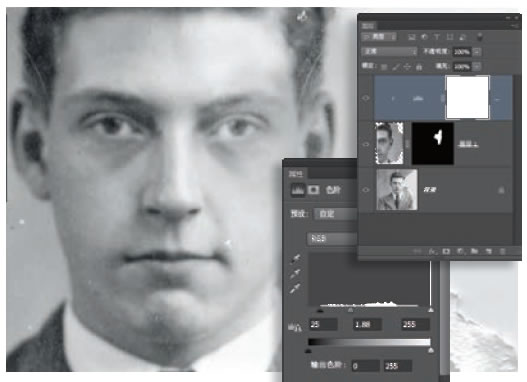Click the fx layer style icon

point(432,251)
